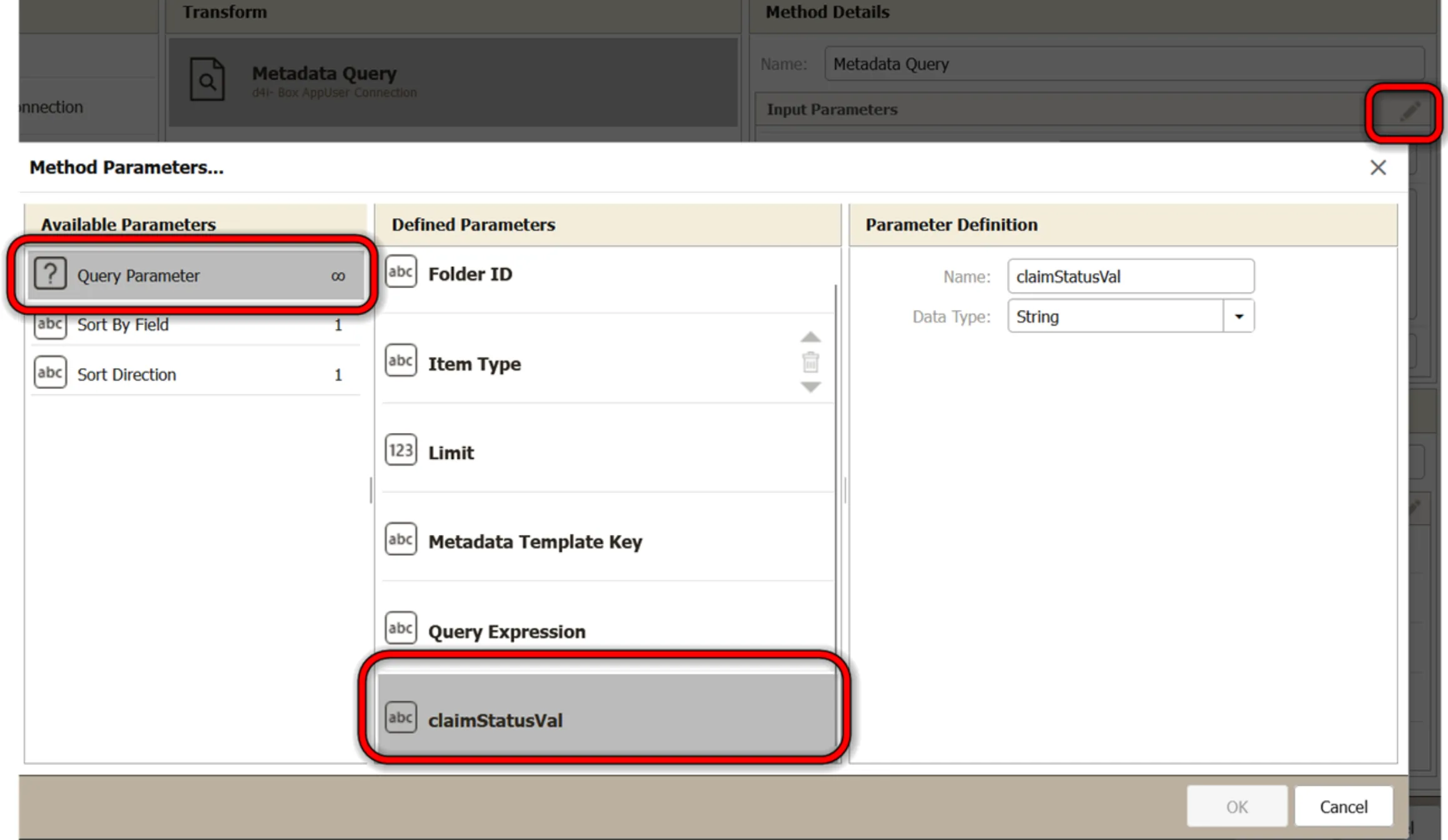Image resolution: width=1448 pixels, height=840 pixels.
Task: Click the Parameter Definition panel header
Action: pyautogui.click(x=1123, y=224)
